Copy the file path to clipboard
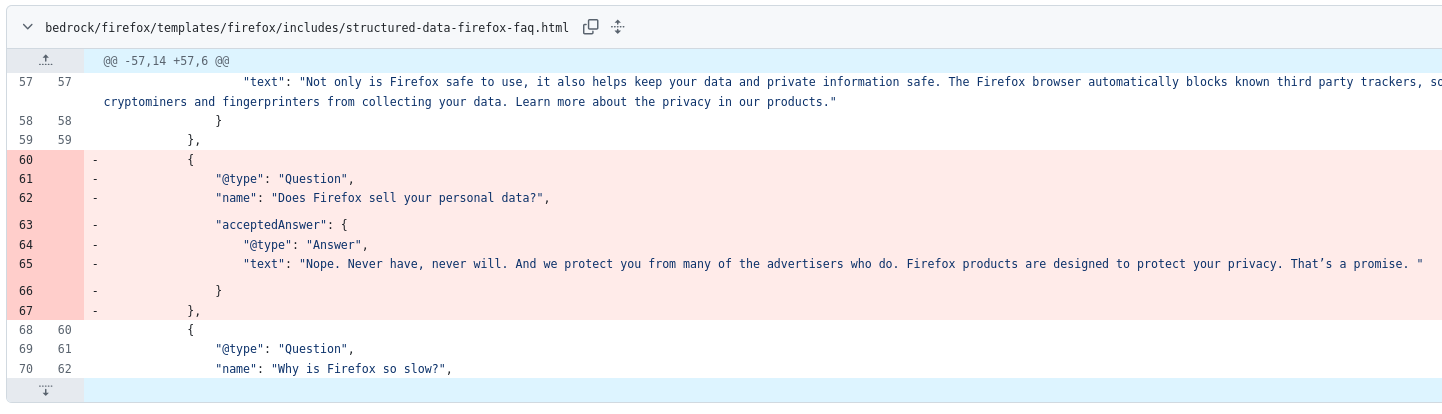This screenshot has height=414, width=1442. (x=591, y=27)
